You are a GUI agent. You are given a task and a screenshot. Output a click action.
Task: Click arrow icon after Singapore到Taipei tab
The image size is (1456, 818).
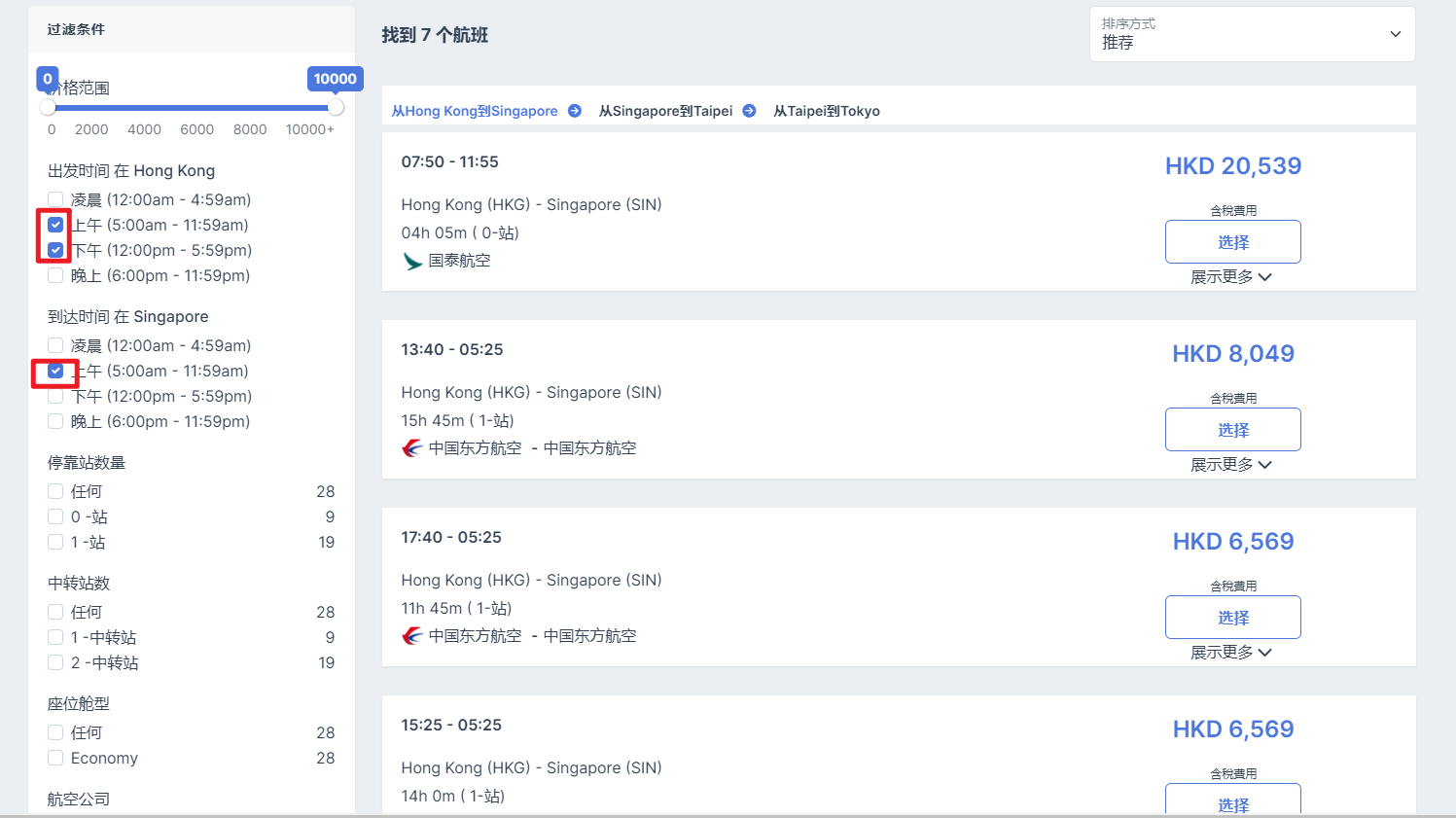749,111
